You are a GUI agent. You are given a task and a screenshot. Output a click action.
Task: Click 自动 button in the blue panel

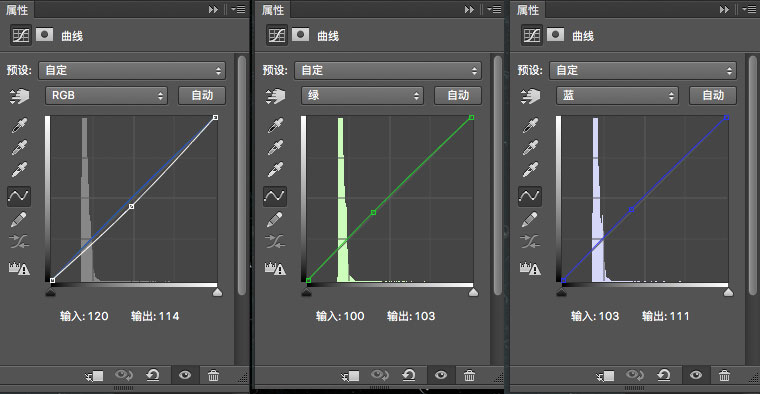tap(713, 95)
